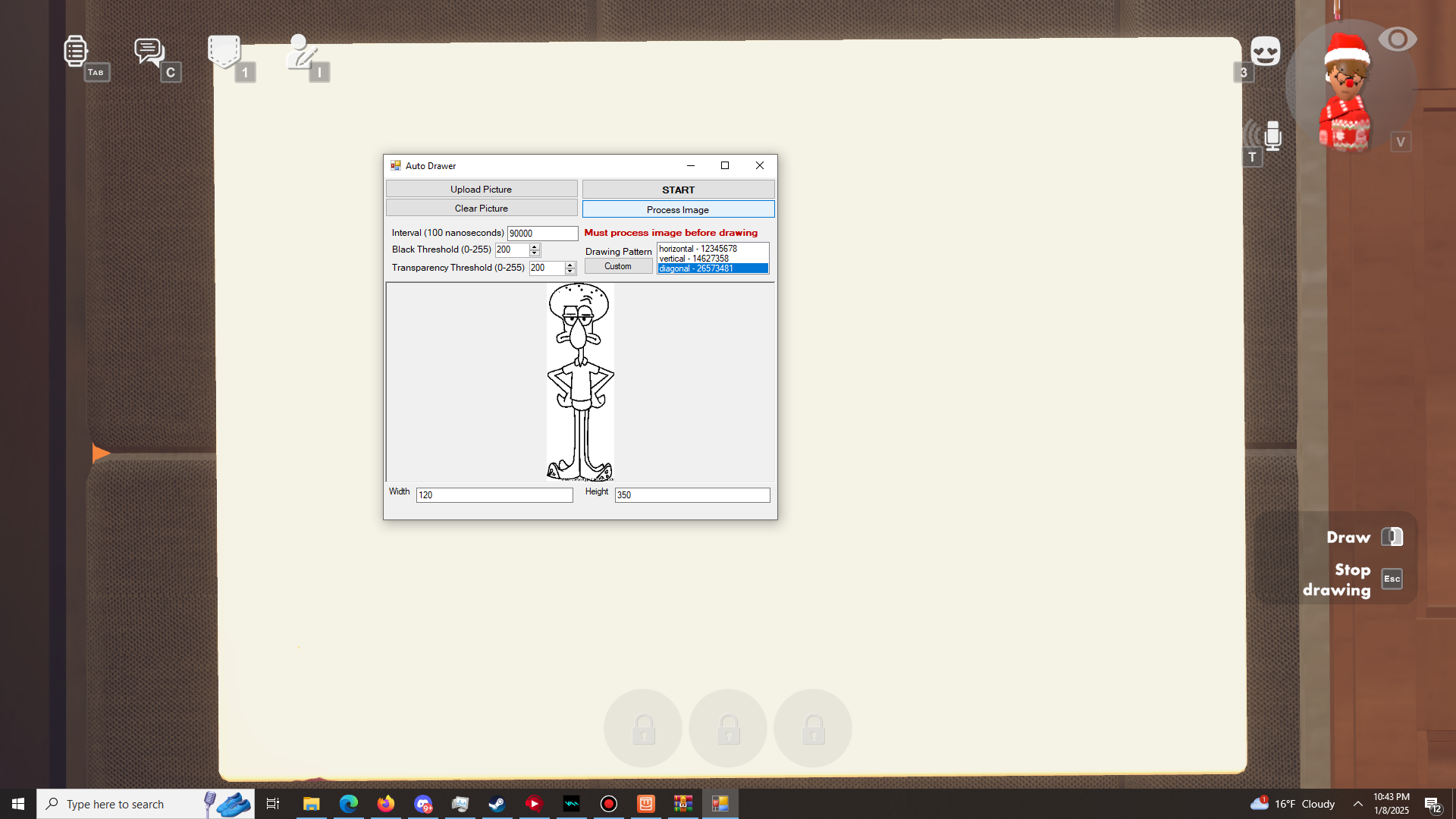This screenshot has width=1456, height=819.
Task: Click the Process Image button
Action: [678, 209]
